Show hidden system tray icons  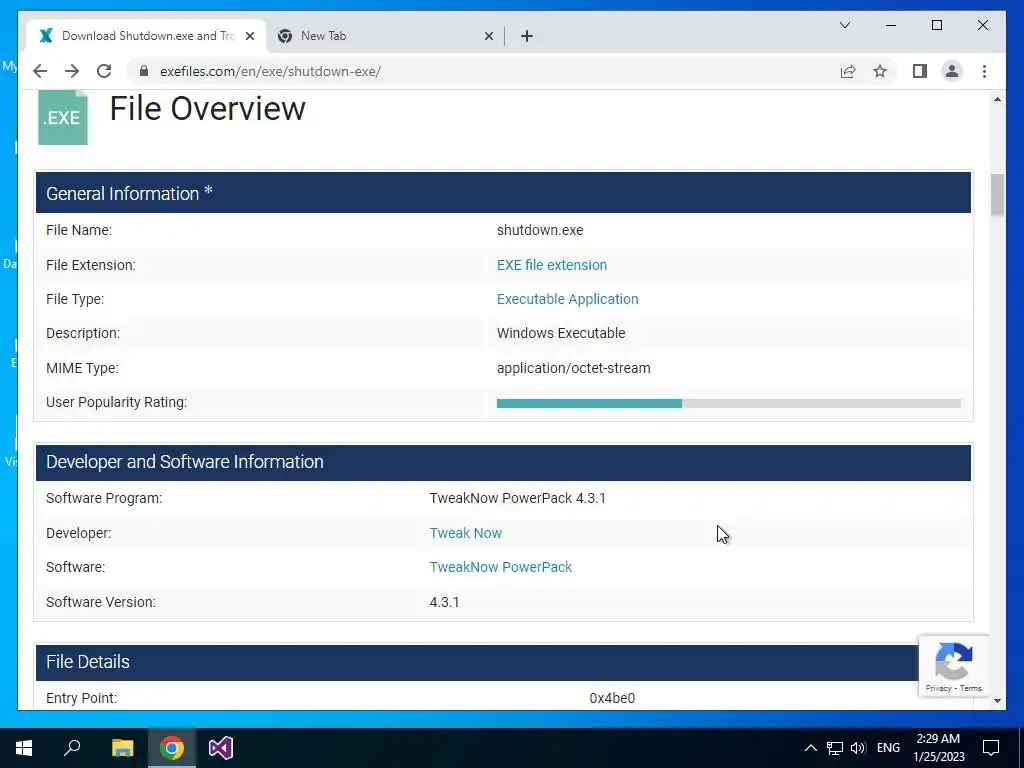(810, 748)
